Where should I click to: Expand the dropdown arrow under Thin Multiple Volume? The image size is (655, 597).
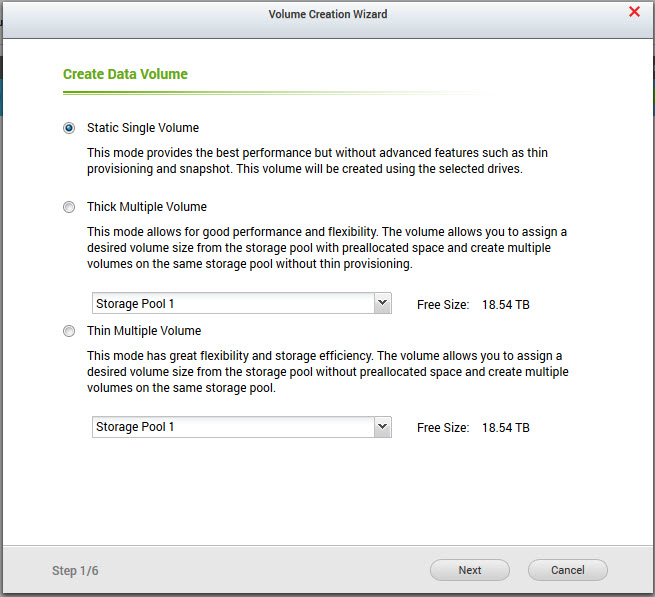pos(381,427)
